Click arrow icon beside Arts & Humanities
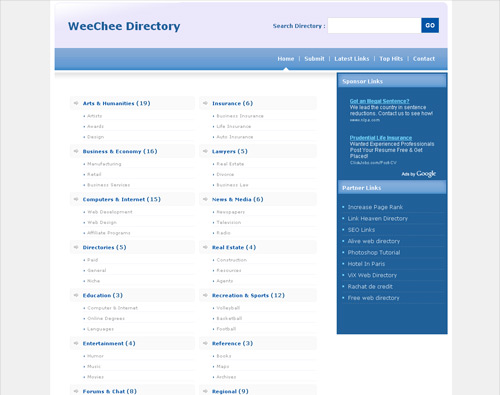The image size is (500, 395). [76, 103]
